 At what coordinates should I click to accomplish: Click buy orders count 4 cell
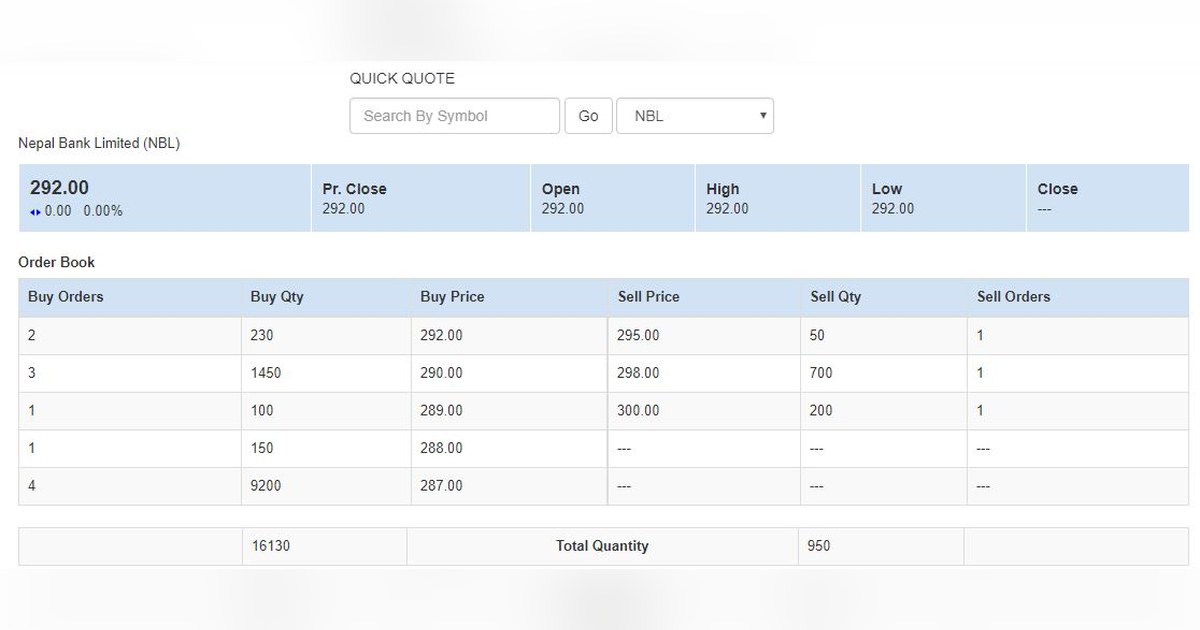(130, 486)
